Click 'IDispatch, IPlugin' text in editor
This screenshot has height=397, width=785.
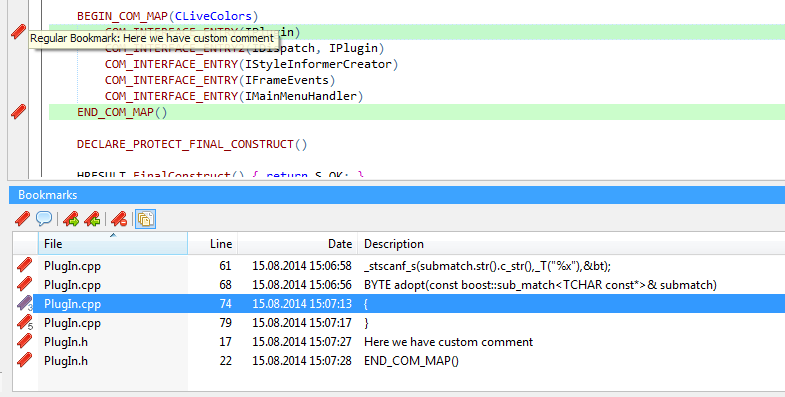(x=314, y=48)
